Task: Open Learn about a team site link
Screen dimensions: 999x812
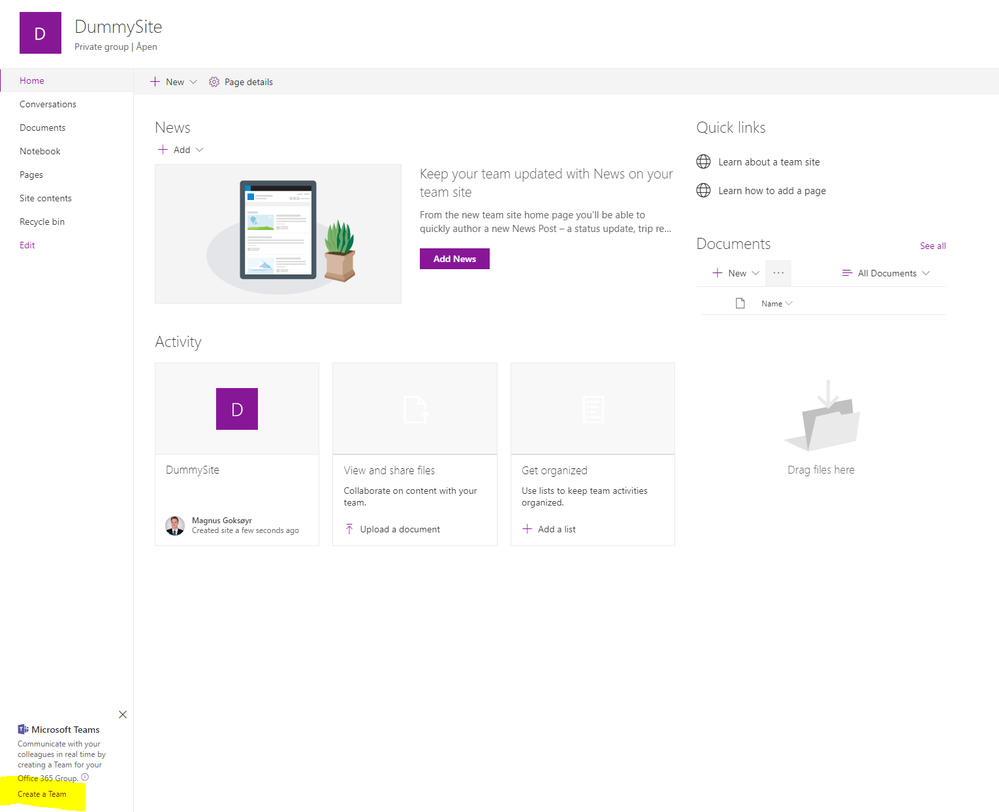Action: 769,162
